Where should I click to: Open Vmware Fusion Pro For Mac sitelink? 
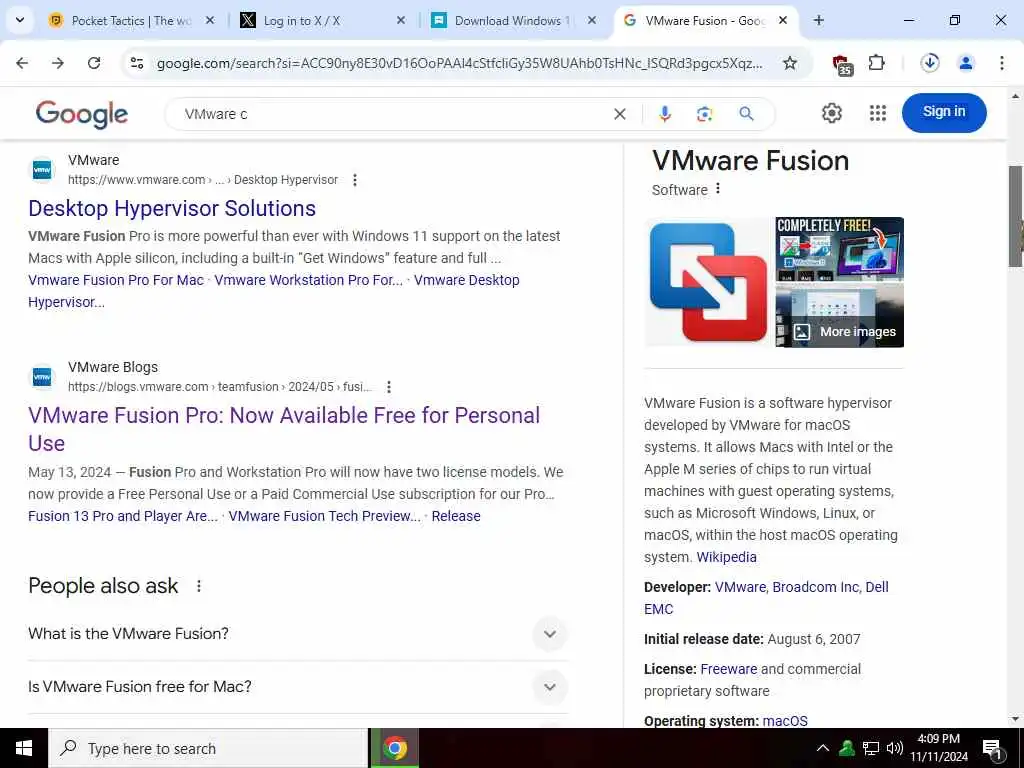coord(116,280)
